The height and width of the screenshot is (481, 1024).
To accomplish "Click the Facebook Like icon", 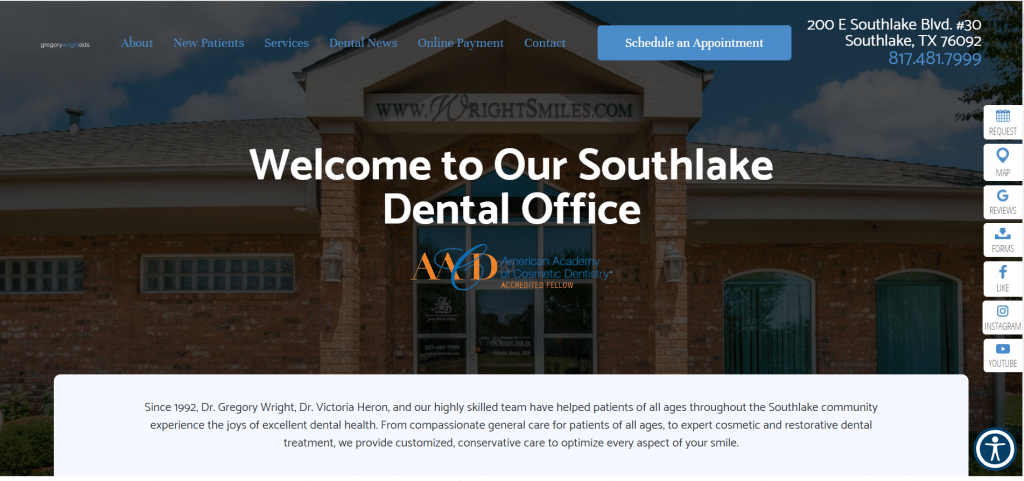I will (x=1002, y=278).
